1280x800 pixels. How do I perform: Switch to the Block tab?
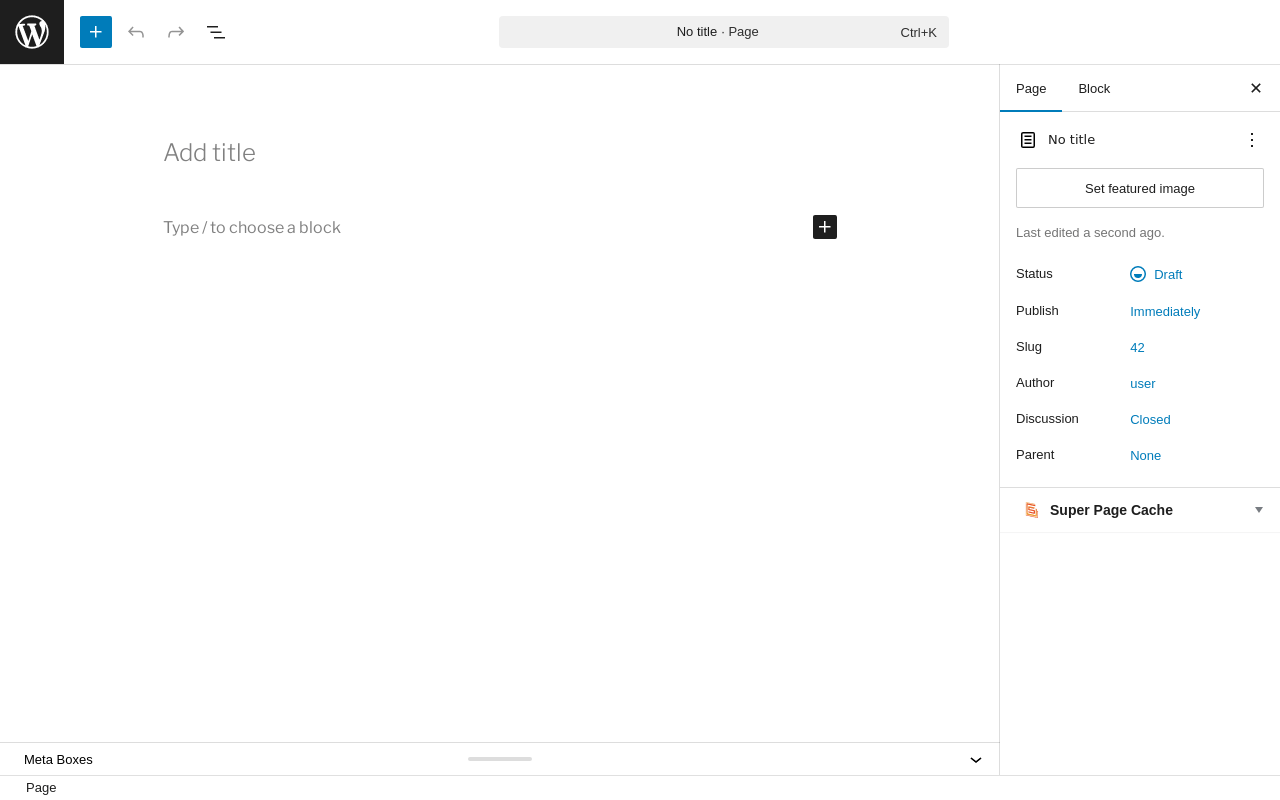(1094, 88)
